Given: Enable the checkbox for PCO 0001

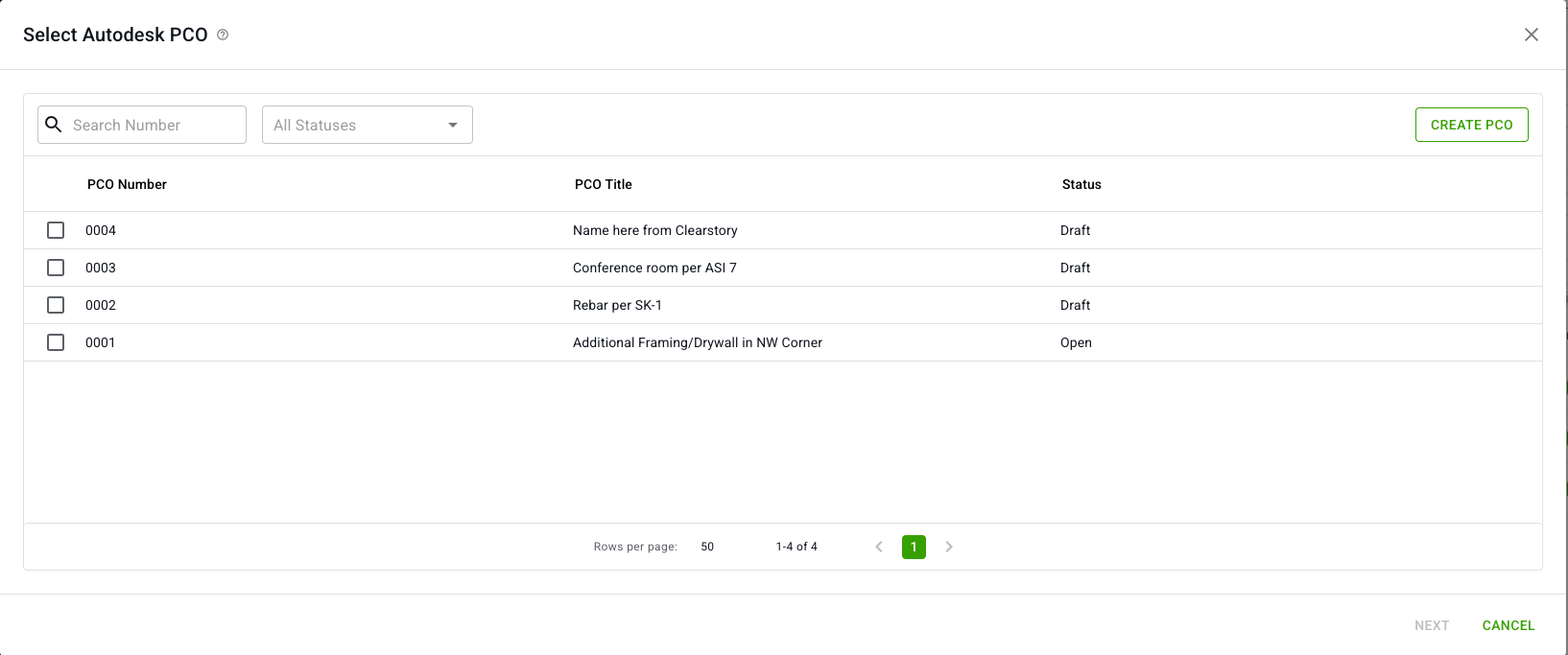Looking at the screenshot, I should pos(56,342).
